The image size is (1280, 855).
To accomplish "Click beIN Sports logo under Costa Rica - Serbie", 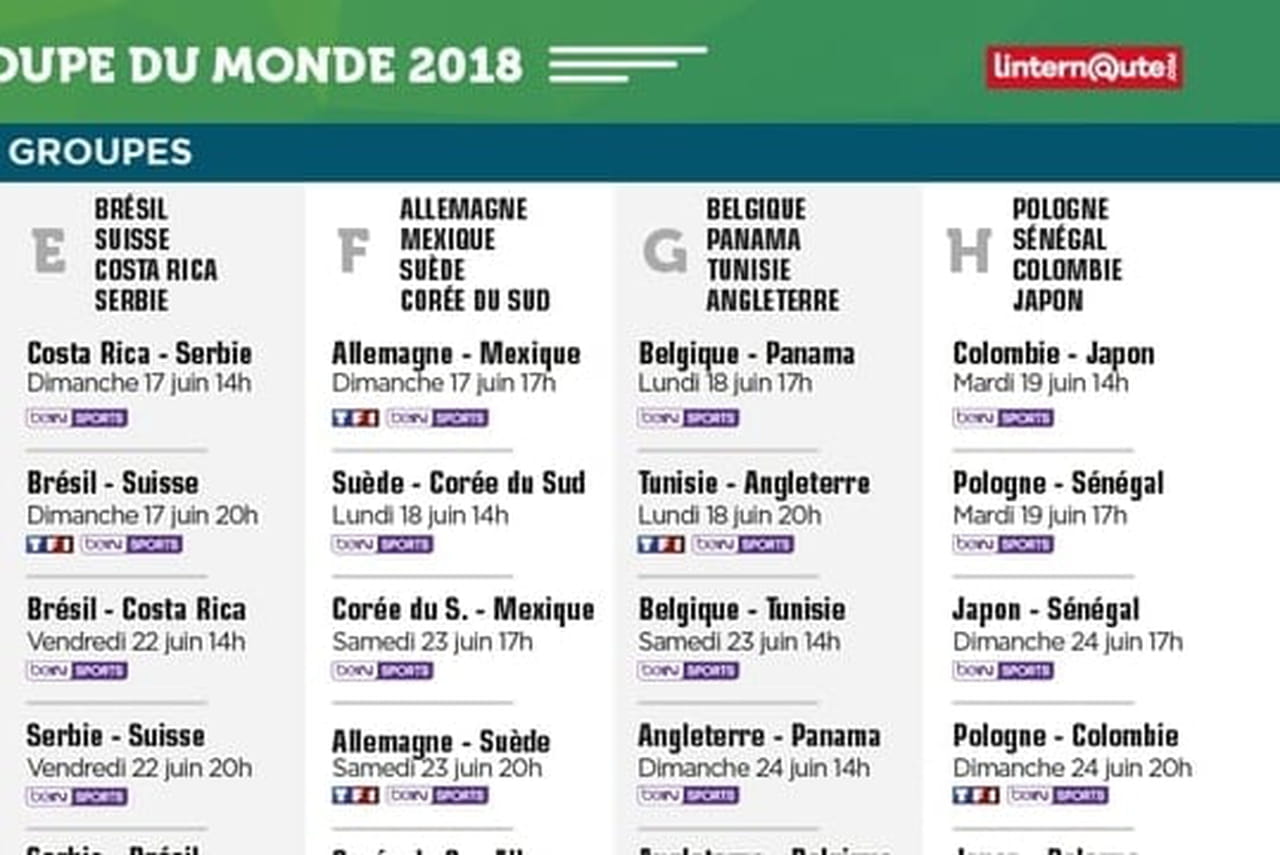I will pos(77,418).
